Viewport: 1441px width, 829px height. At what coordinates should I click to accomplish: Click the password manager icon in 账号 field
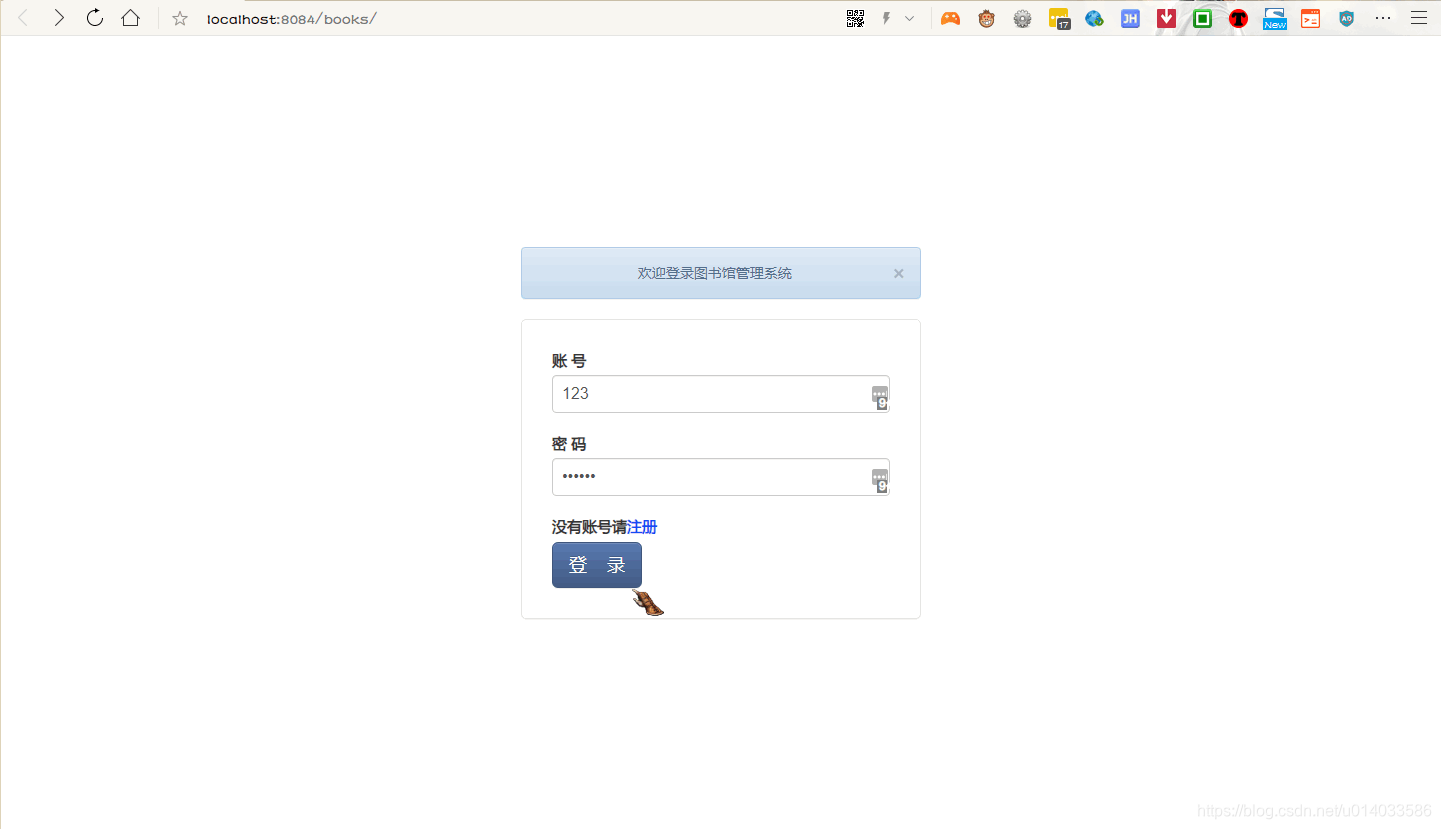tap(880, 397)
